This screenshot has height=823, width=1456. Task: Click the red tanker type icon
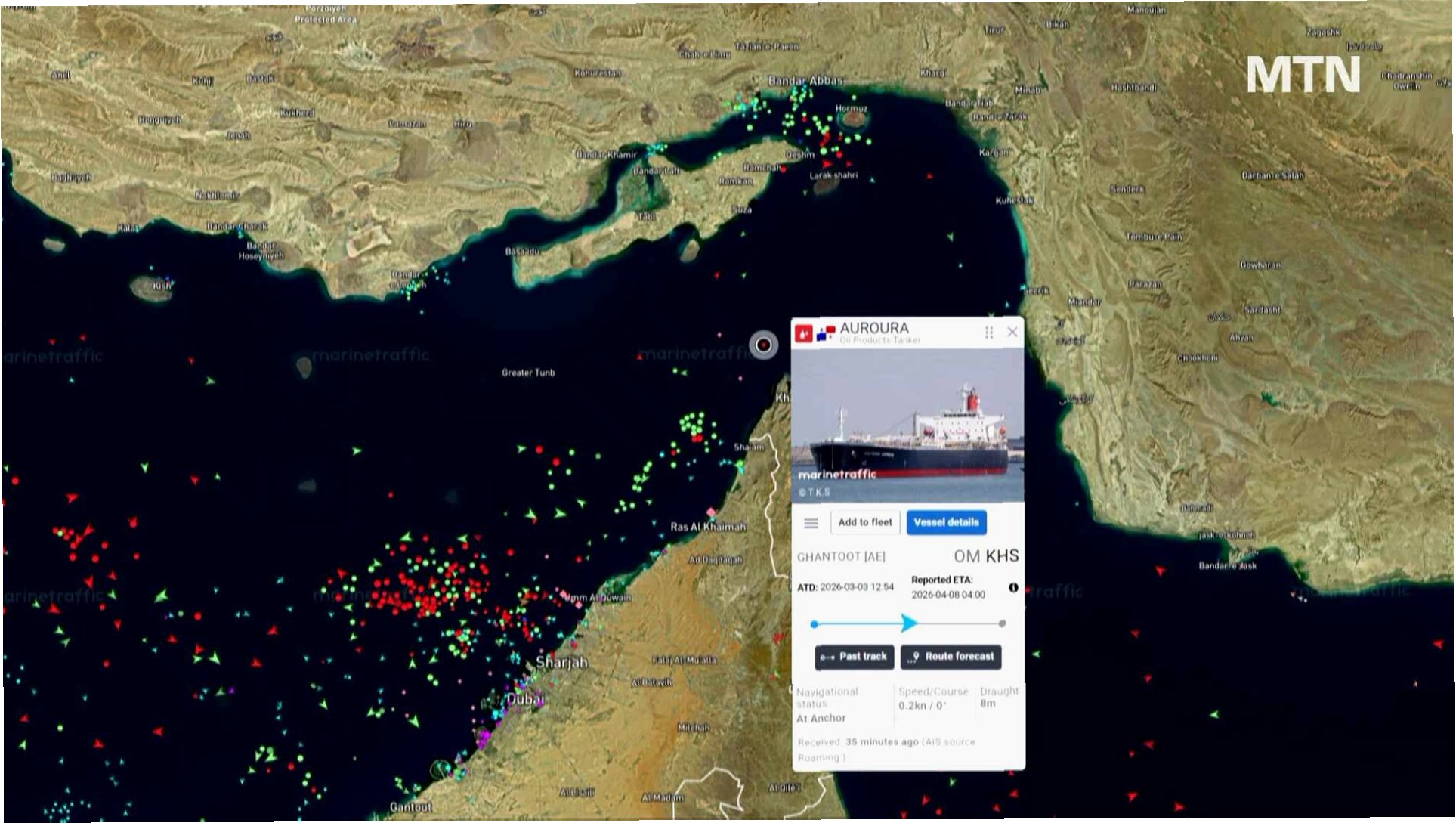(x=804, y=333)
